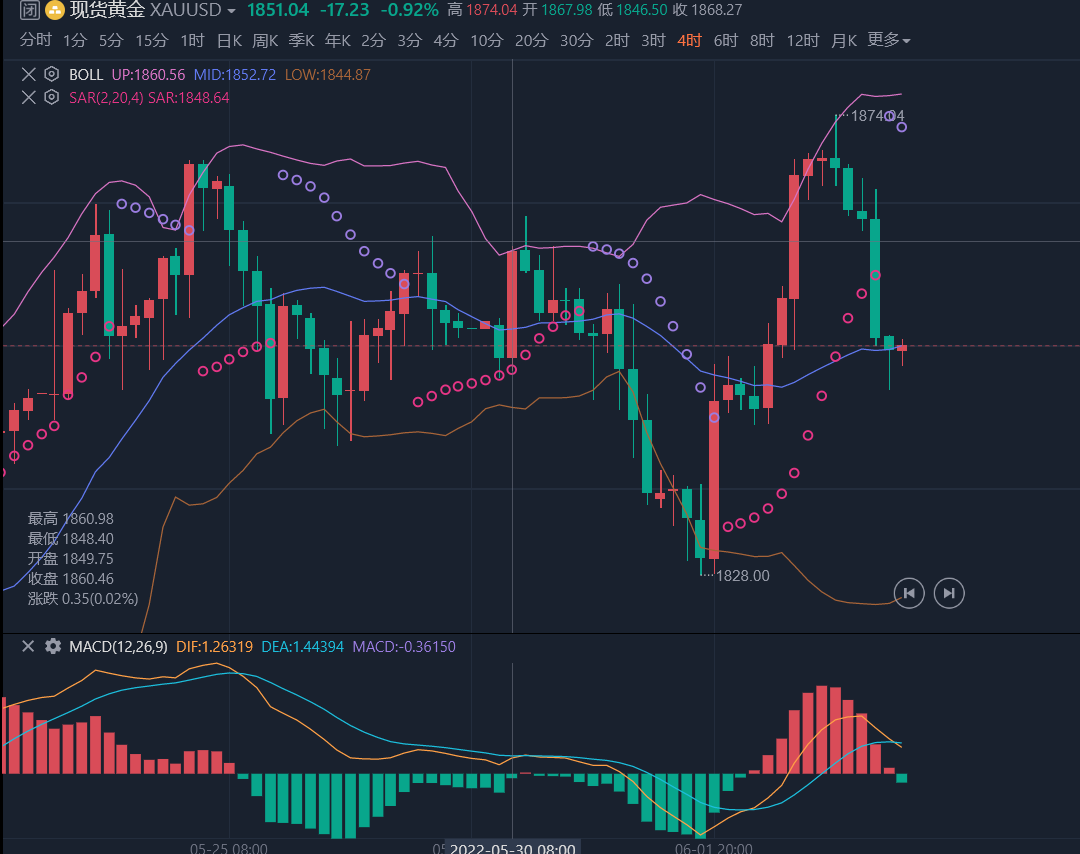
Task: Switch to 年K yearly chart
Action: click(x=338, y=41)
